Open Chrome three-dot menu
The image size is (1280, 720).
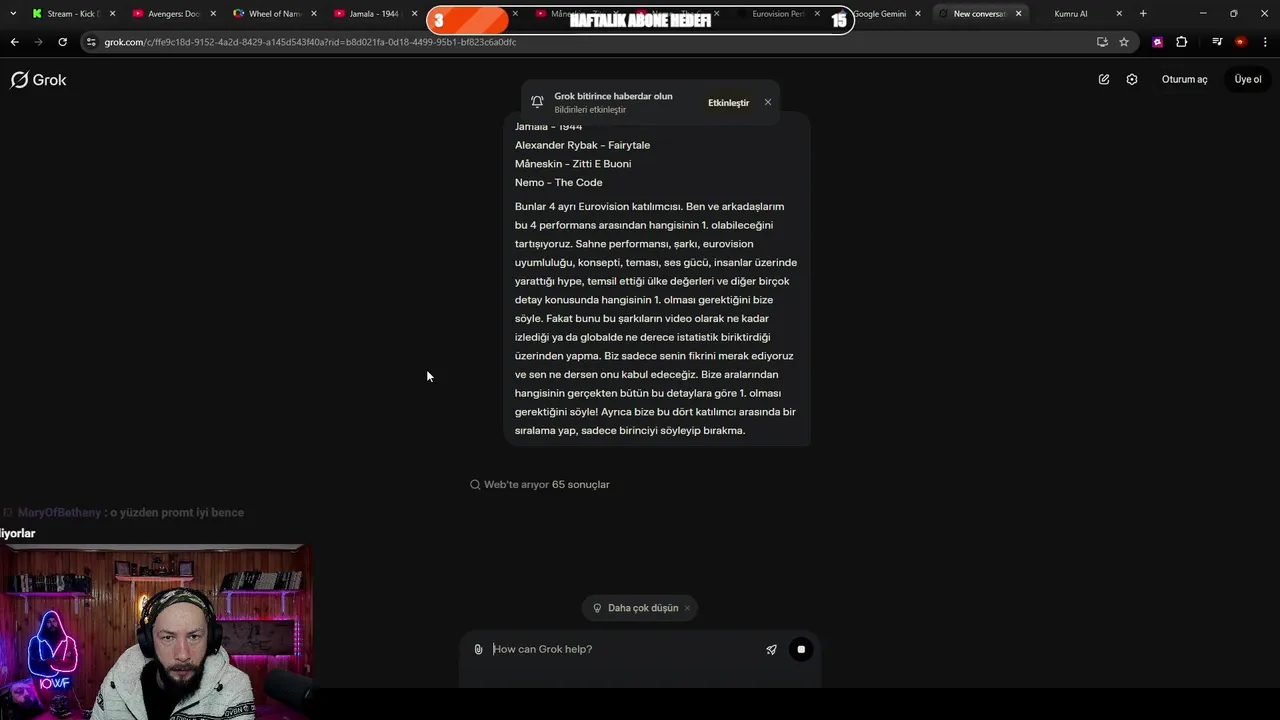click(x=1265, y=42)
